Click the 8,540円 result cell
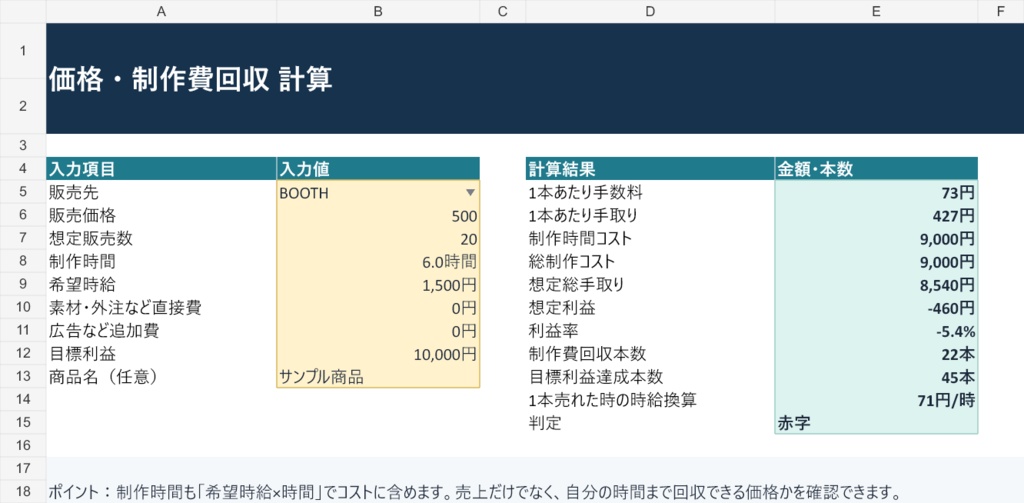 coord(876,285)
